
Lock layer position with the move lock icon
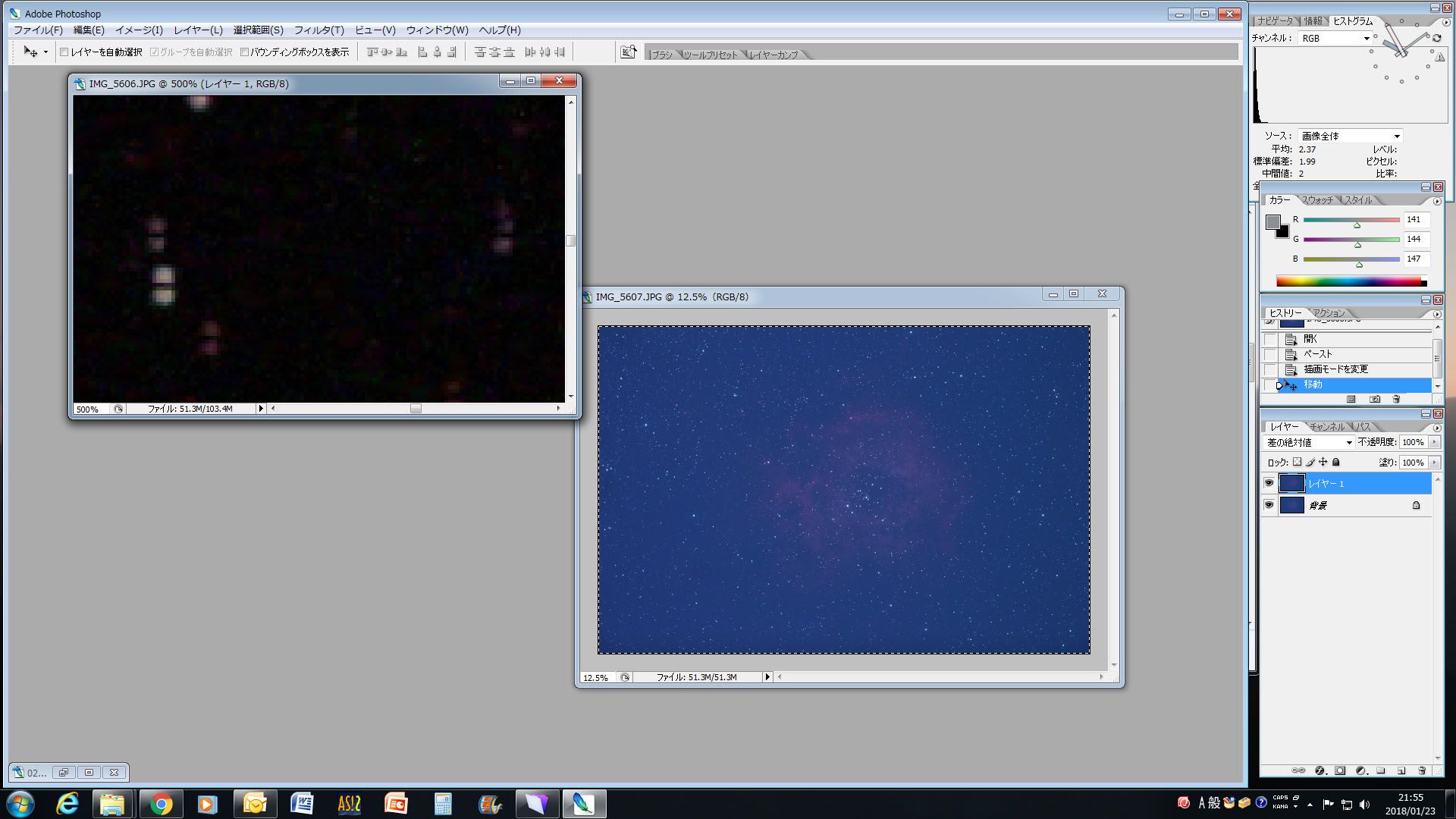tap(1323, 462)
